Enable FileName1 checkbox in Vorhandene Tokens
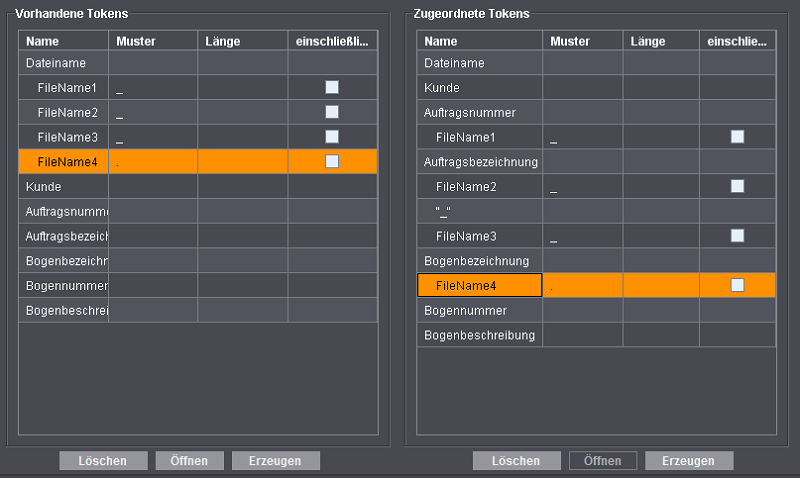Image resolution: width=800 pixels, height=478 pixels. tap(332, 88)
